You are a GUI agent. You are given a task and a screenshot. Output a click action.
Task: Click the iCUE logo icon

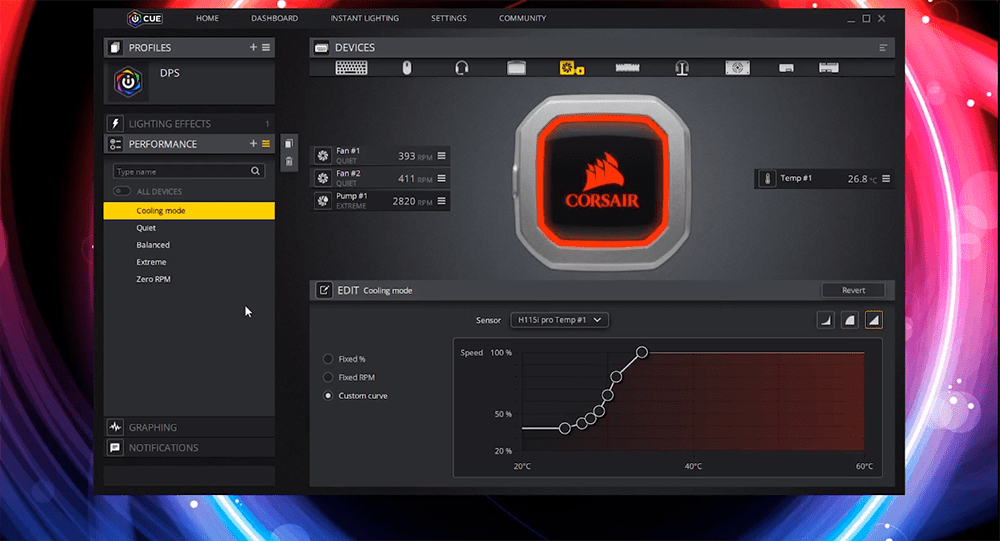(144, 19)
